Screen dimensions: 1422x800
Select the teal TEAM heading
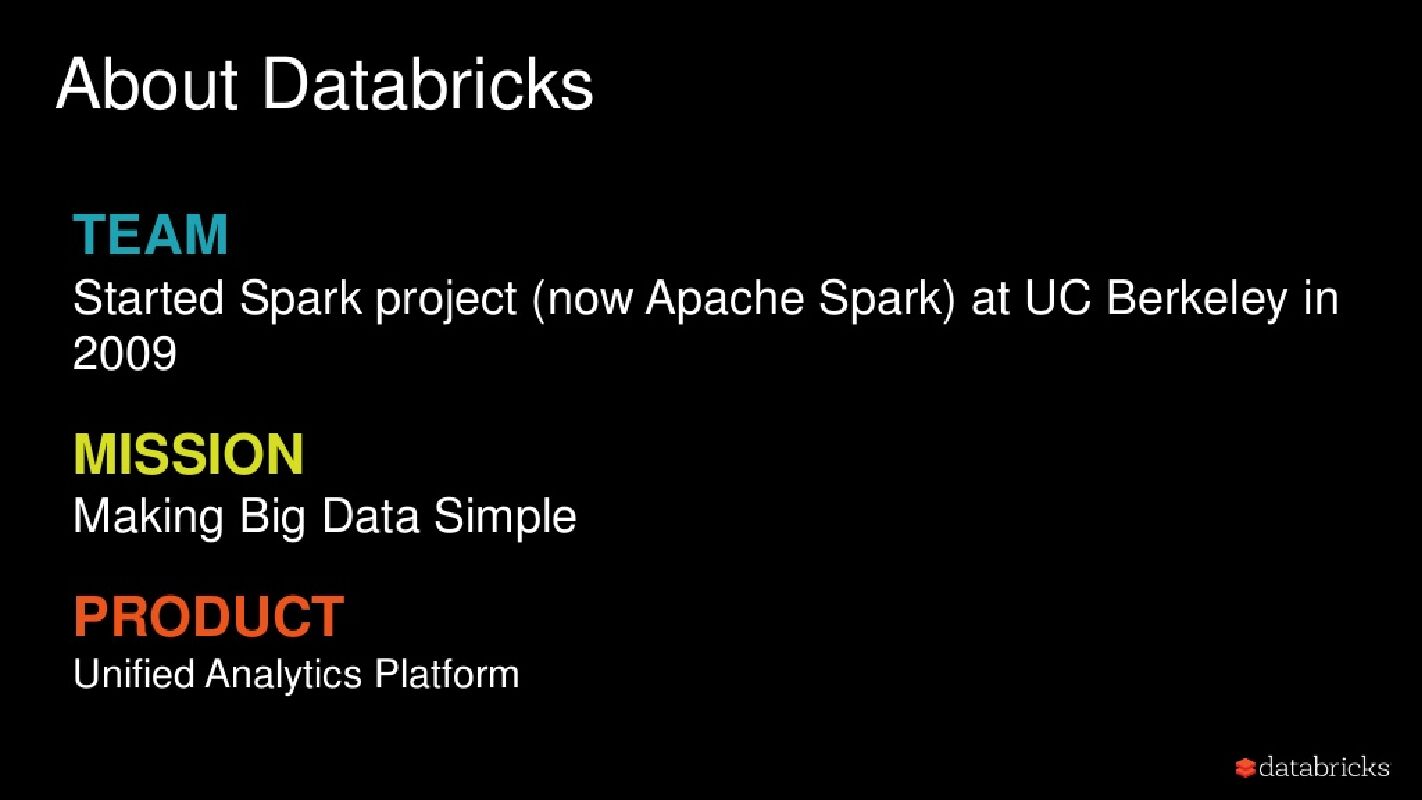tap(151, 235)
